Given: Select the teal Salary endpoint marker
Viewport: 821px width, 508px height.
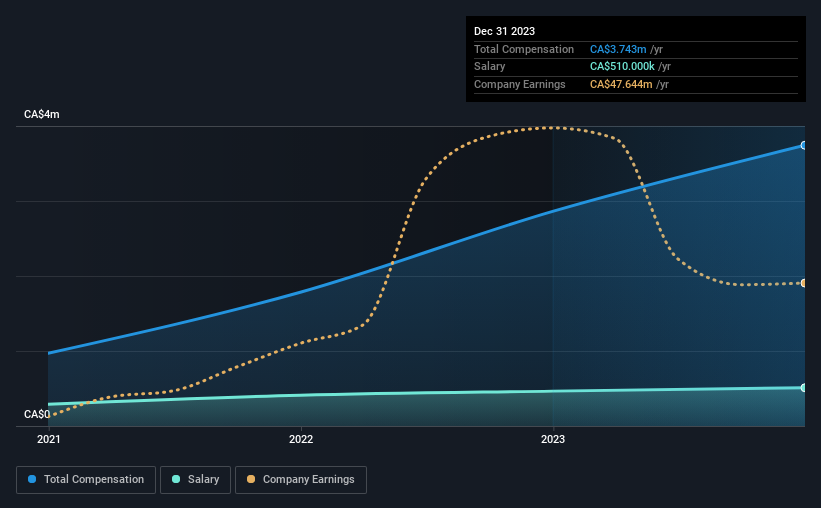Looking at the screenshot, I should click(804, 388).
